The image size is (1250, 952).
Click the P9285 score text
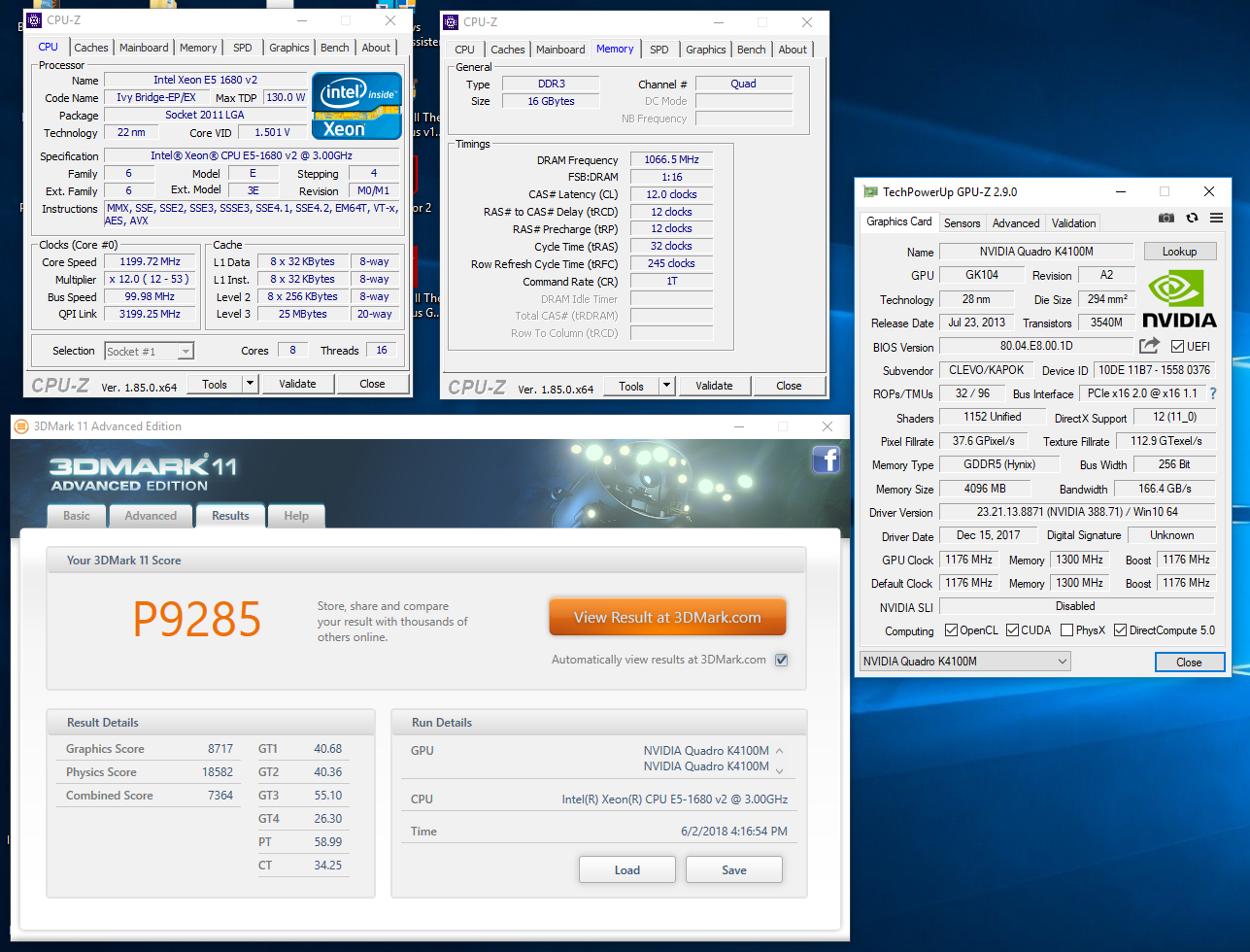point(197,619)
